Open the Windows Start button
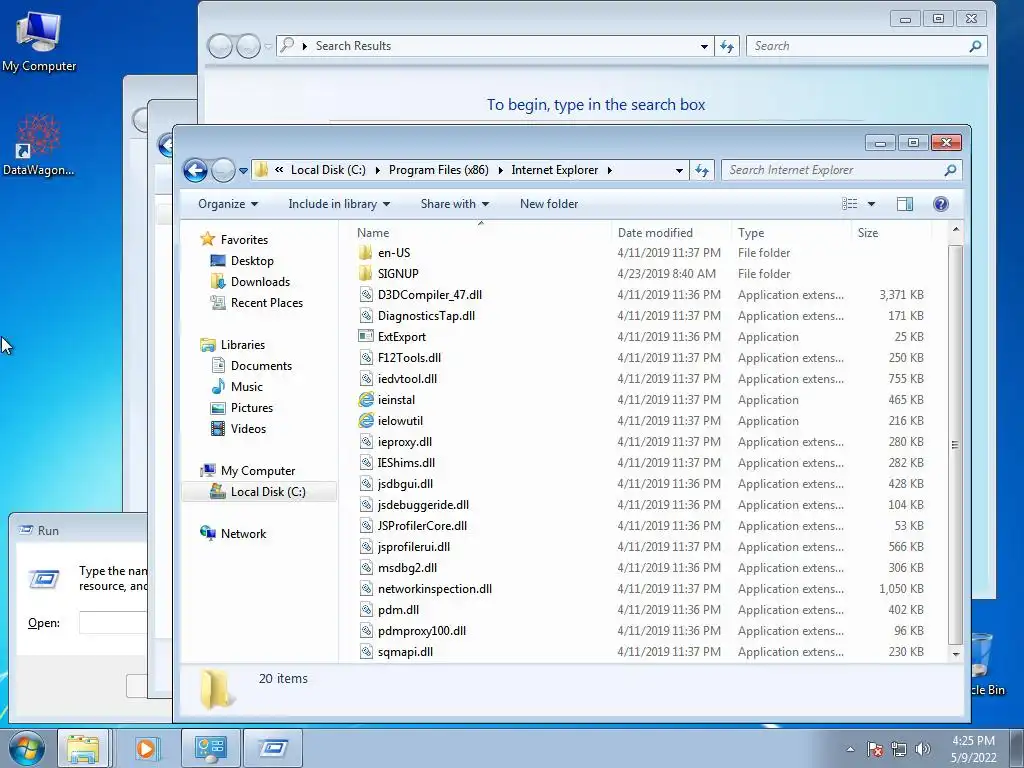The image size is (1024, 768). coord(27,748)
